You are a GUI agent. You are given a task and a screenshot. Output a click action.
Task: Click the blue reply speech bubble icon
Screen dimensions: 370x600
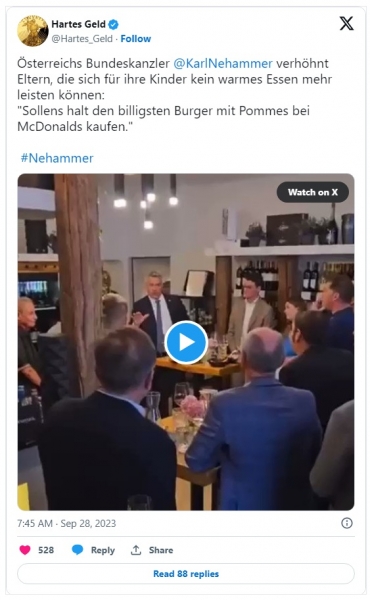click(77, 550)
